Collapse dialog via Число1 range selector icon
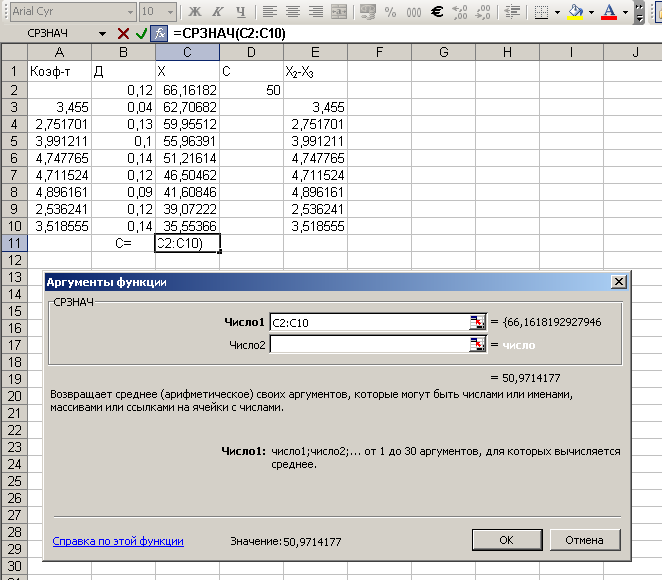This screenshot has height=580, width=662. tap(478, 322)
